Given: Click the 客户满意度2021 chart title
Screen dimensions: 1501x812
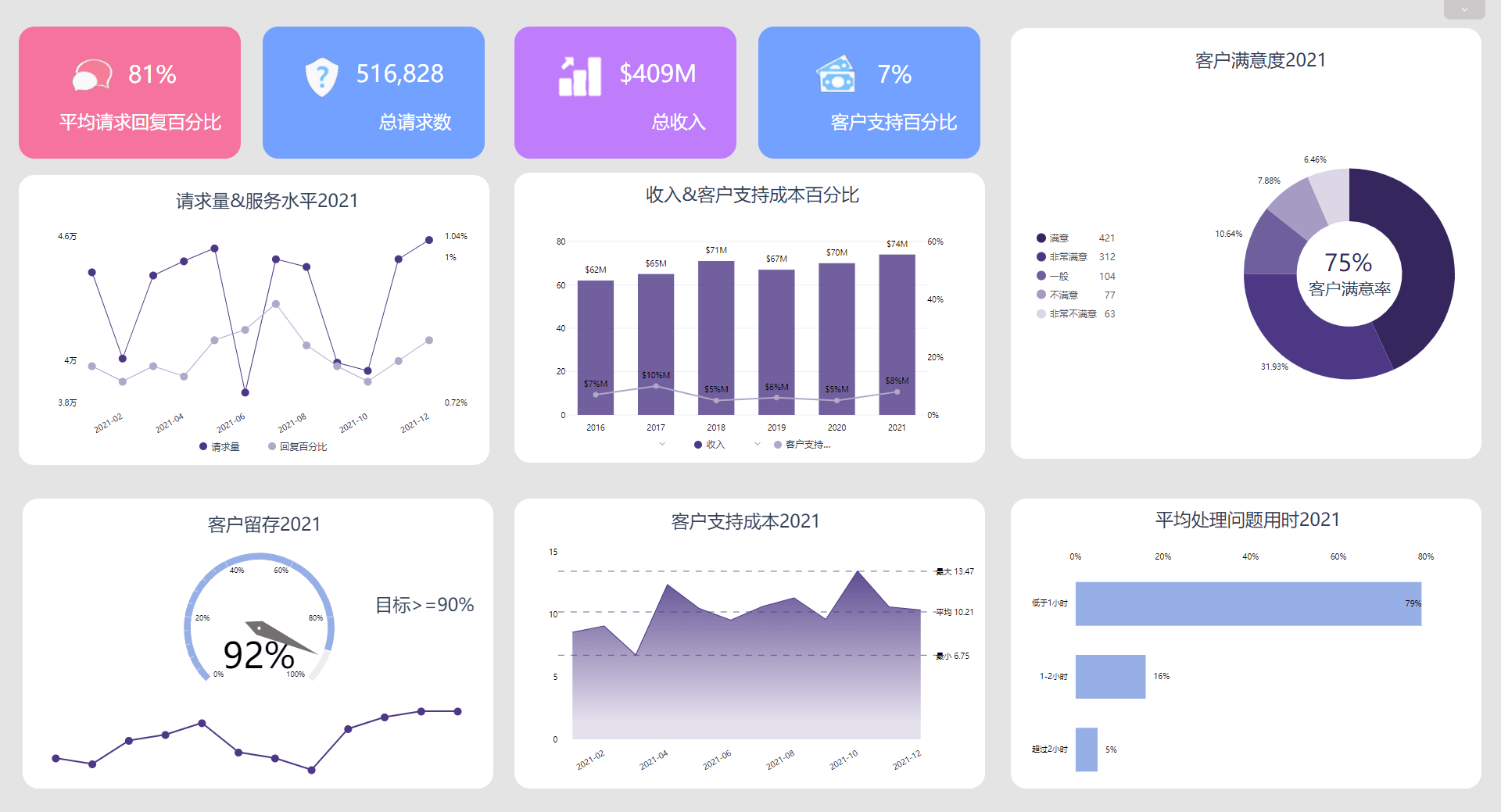Looking at the screenshot, I should click(x=1260, y=61).
